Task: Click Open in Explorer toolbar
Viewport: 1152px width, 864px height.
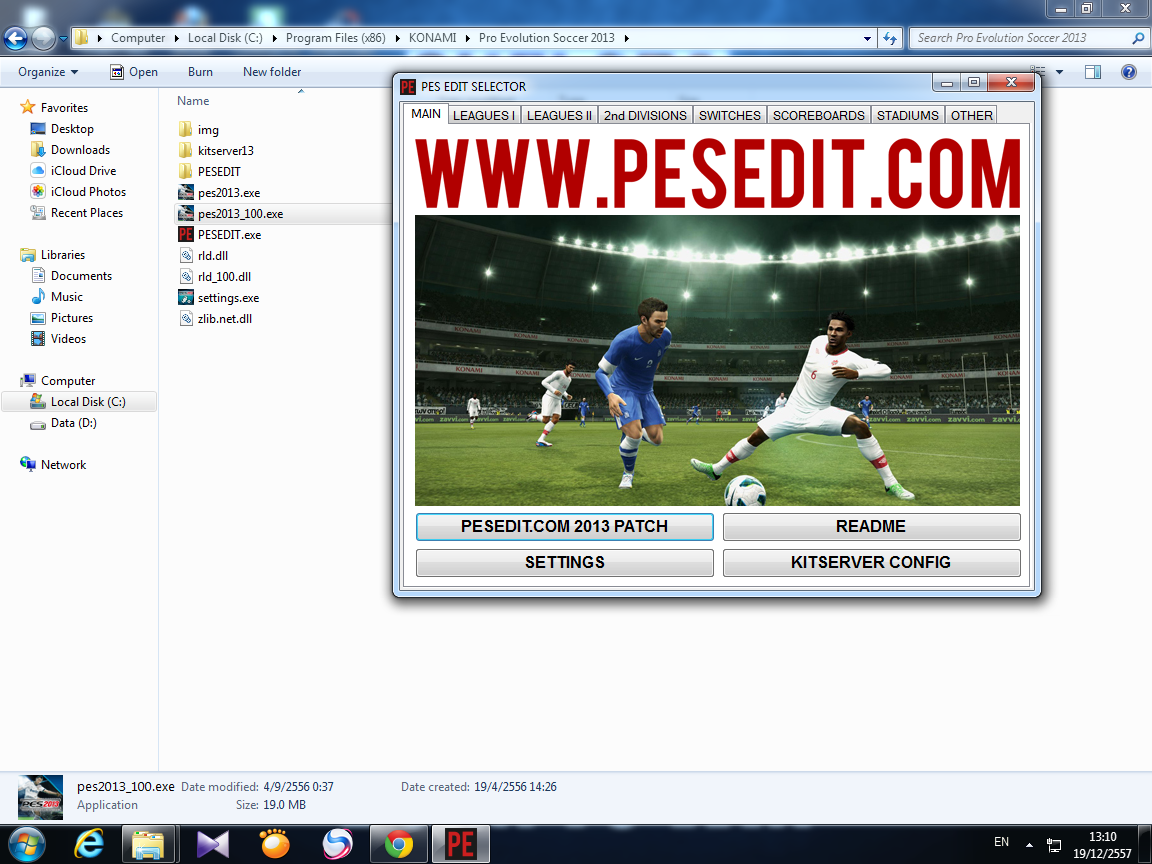Action: tap(134, 72)
